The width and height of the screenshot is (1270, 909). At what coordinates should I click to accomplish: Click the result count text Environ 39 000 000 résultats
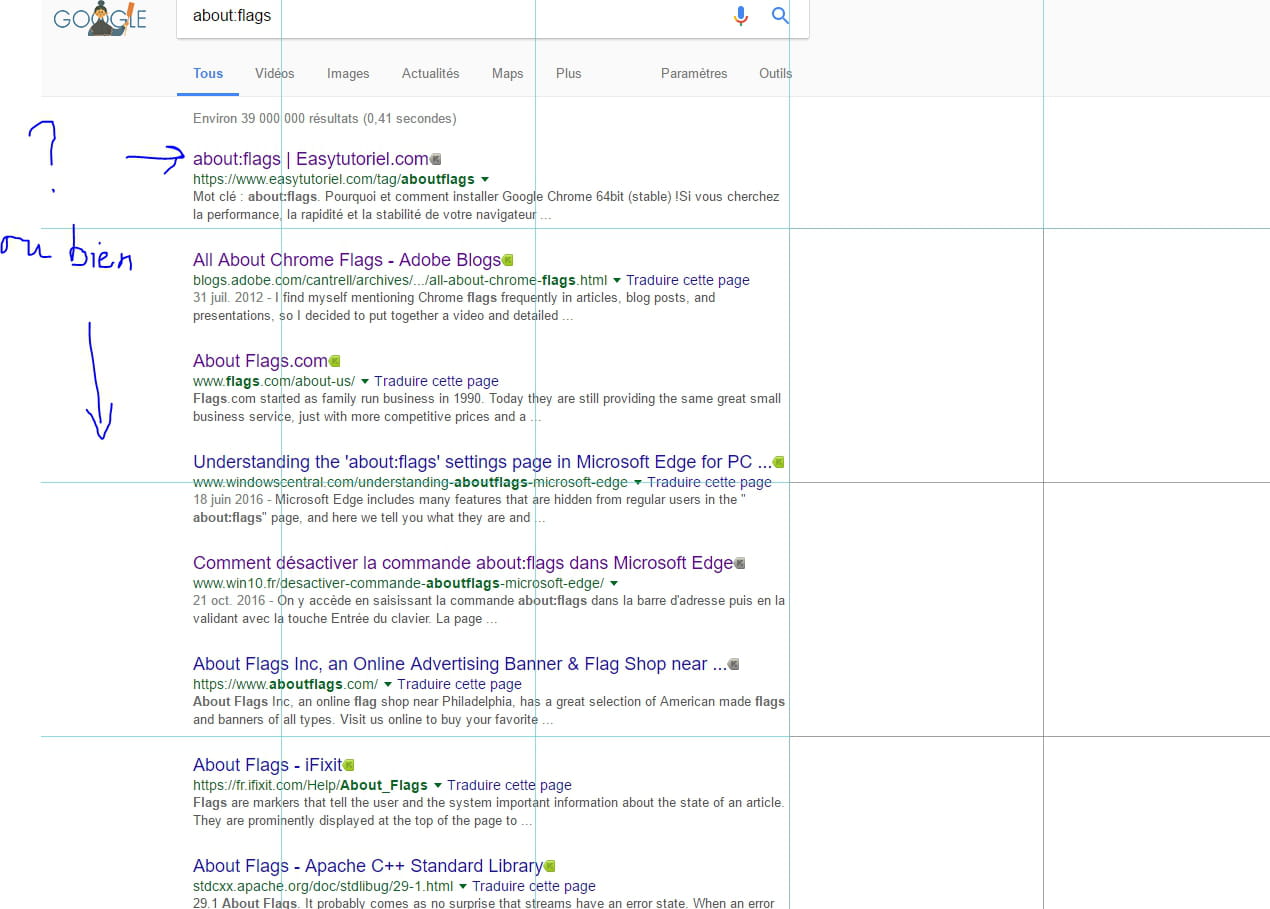325,118
